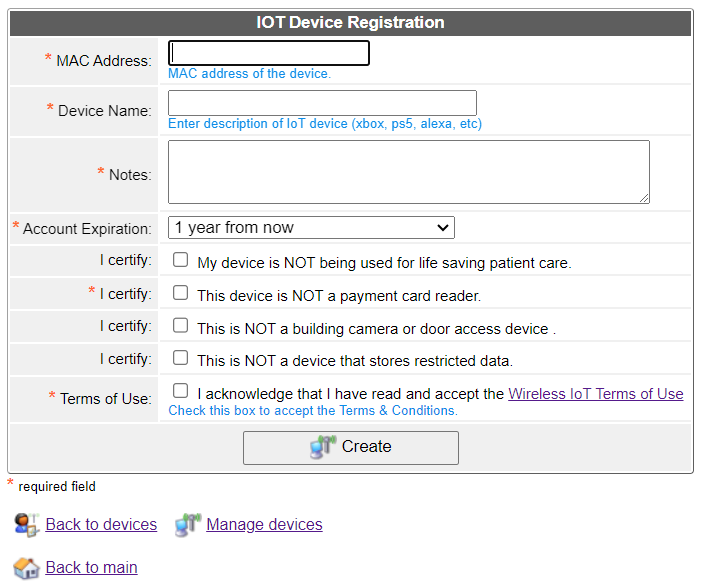The width and height of the screenshot is (706, 583).
Task: Check the NOT life saving patient care box
Action: point(180,261)
